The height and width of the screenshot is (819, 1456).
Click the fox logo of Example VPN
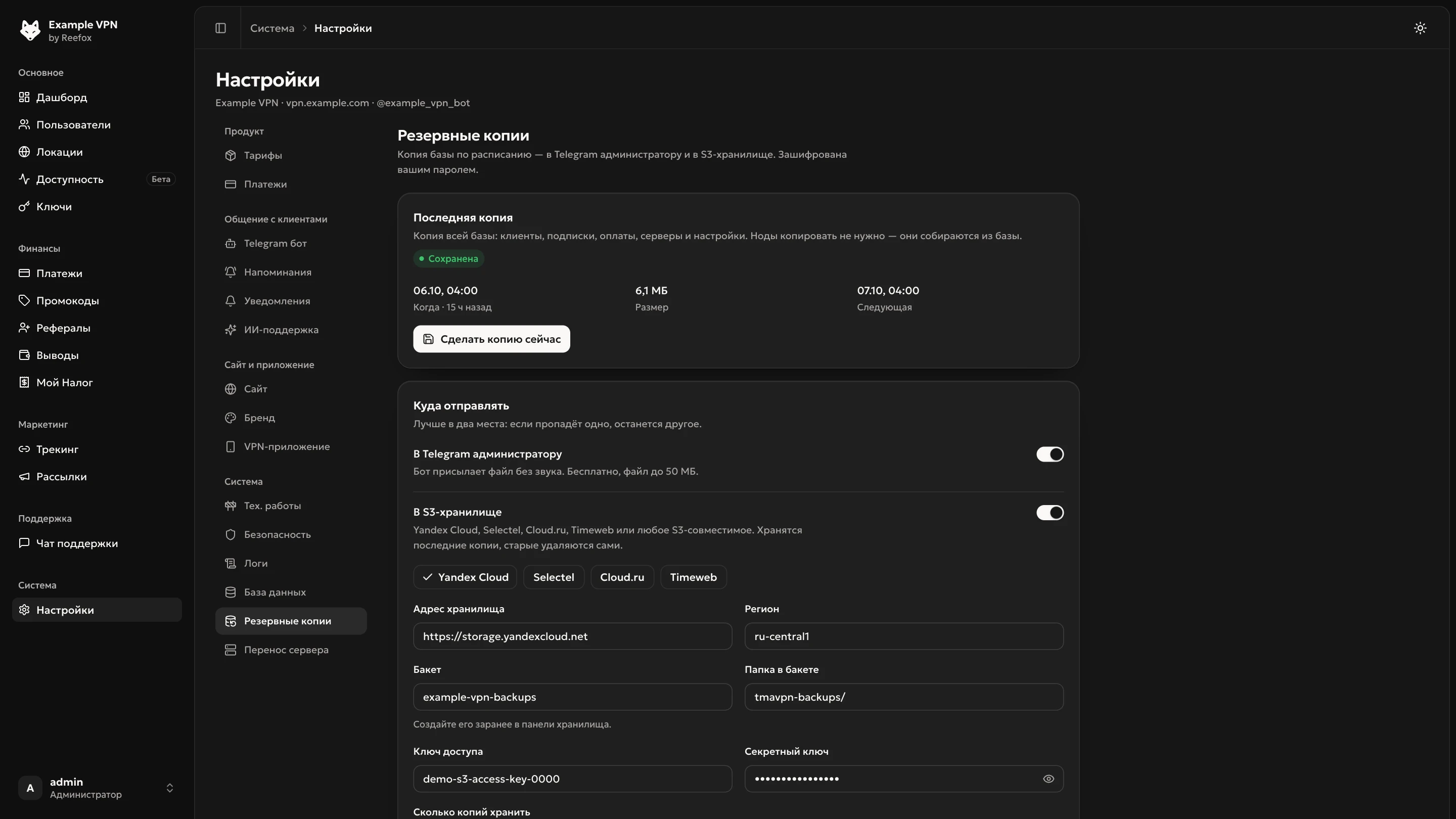coord(30,30)
